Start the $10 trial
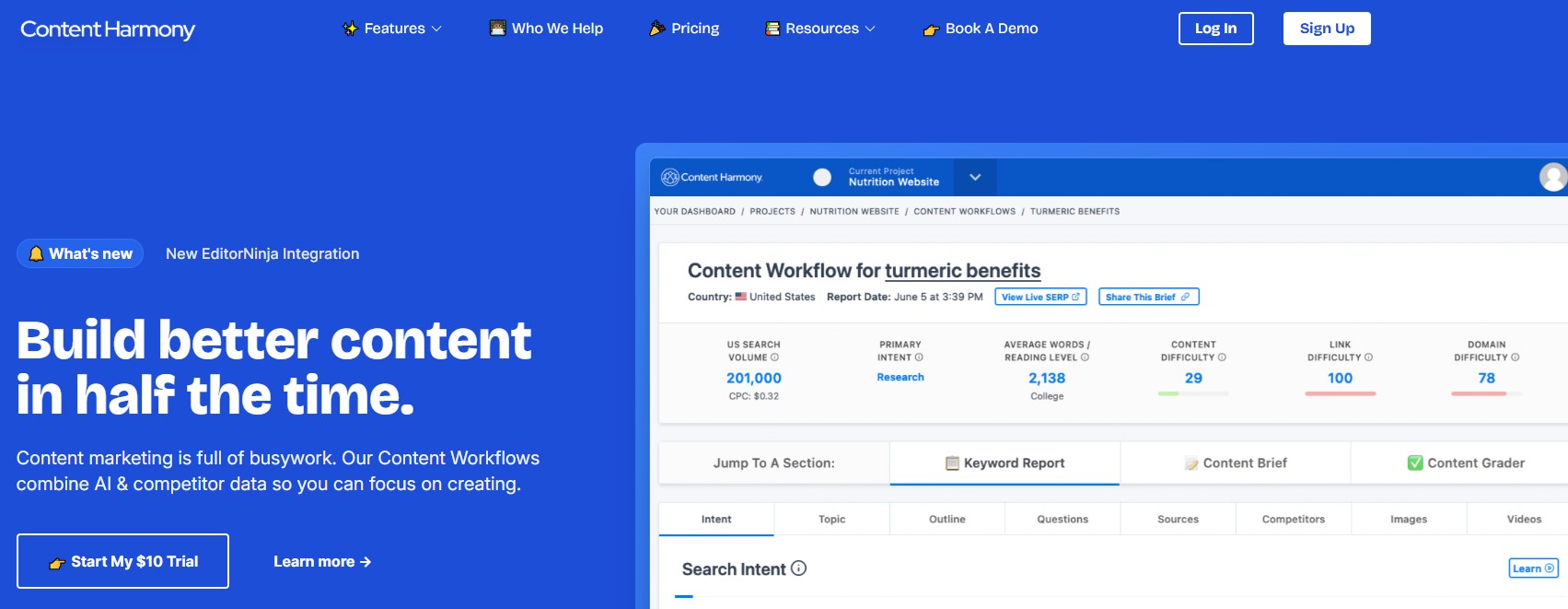 pyautogui.click(x=122, y=561)
